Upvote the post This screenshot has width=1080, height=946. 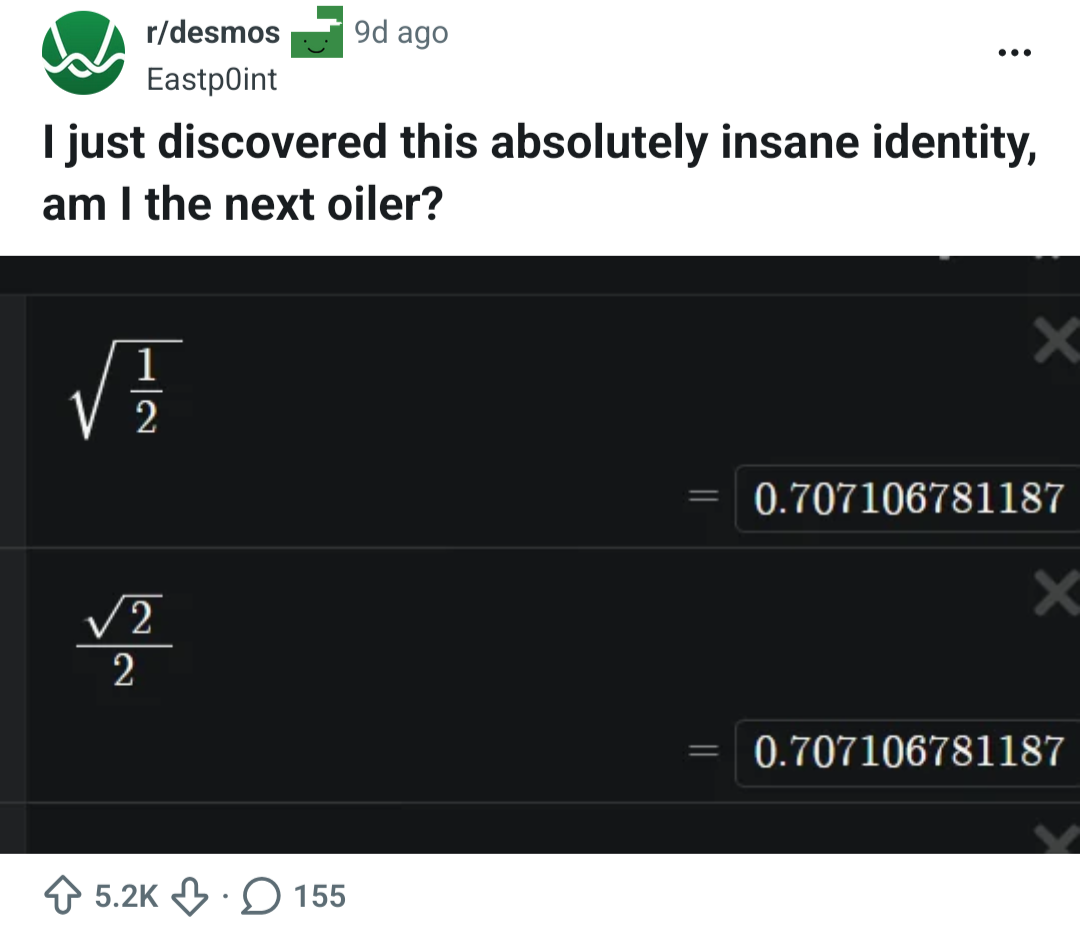coord(63,895)
